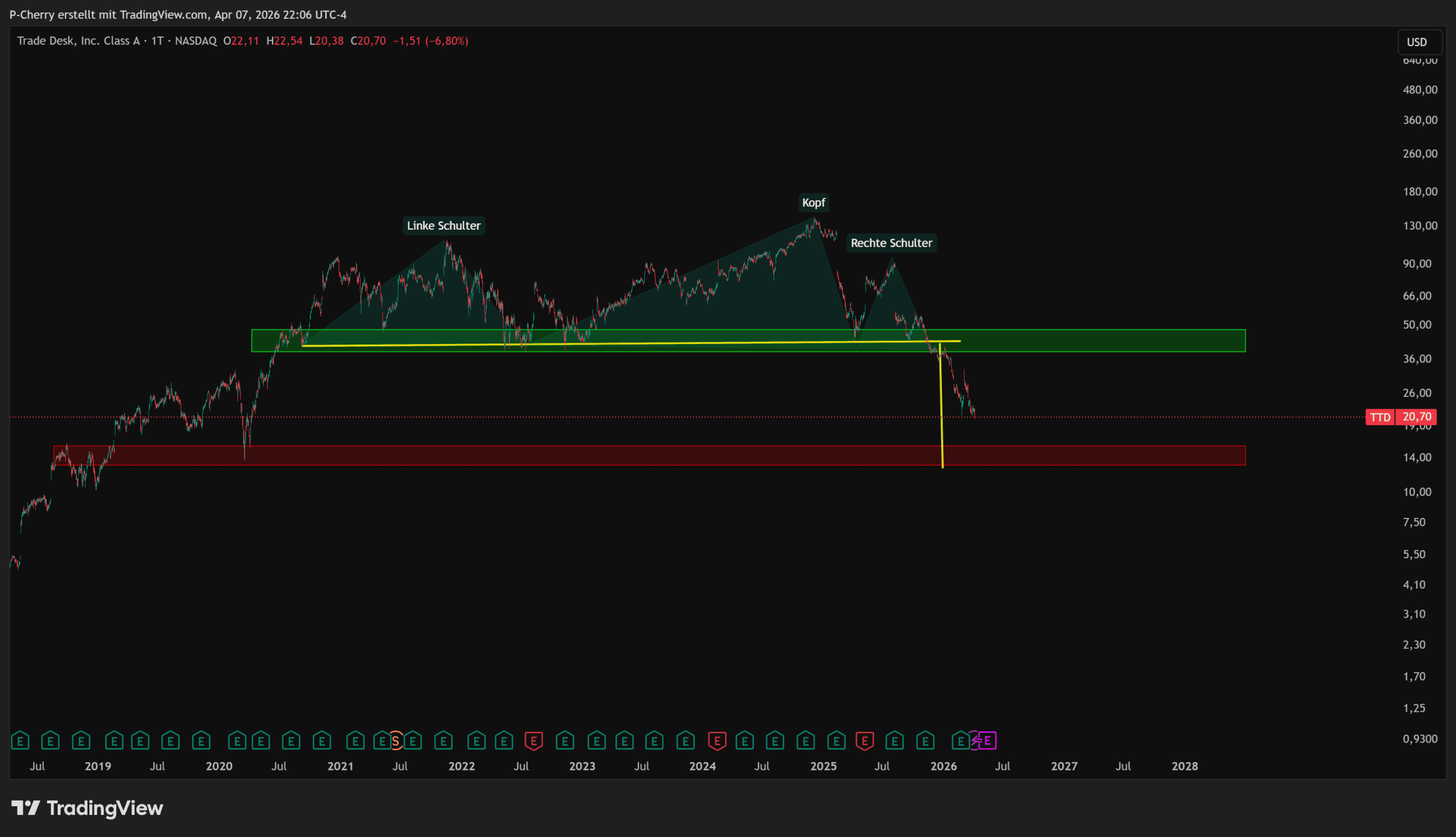
Task: Click the red target zone rectangle
Action: 1092,455
